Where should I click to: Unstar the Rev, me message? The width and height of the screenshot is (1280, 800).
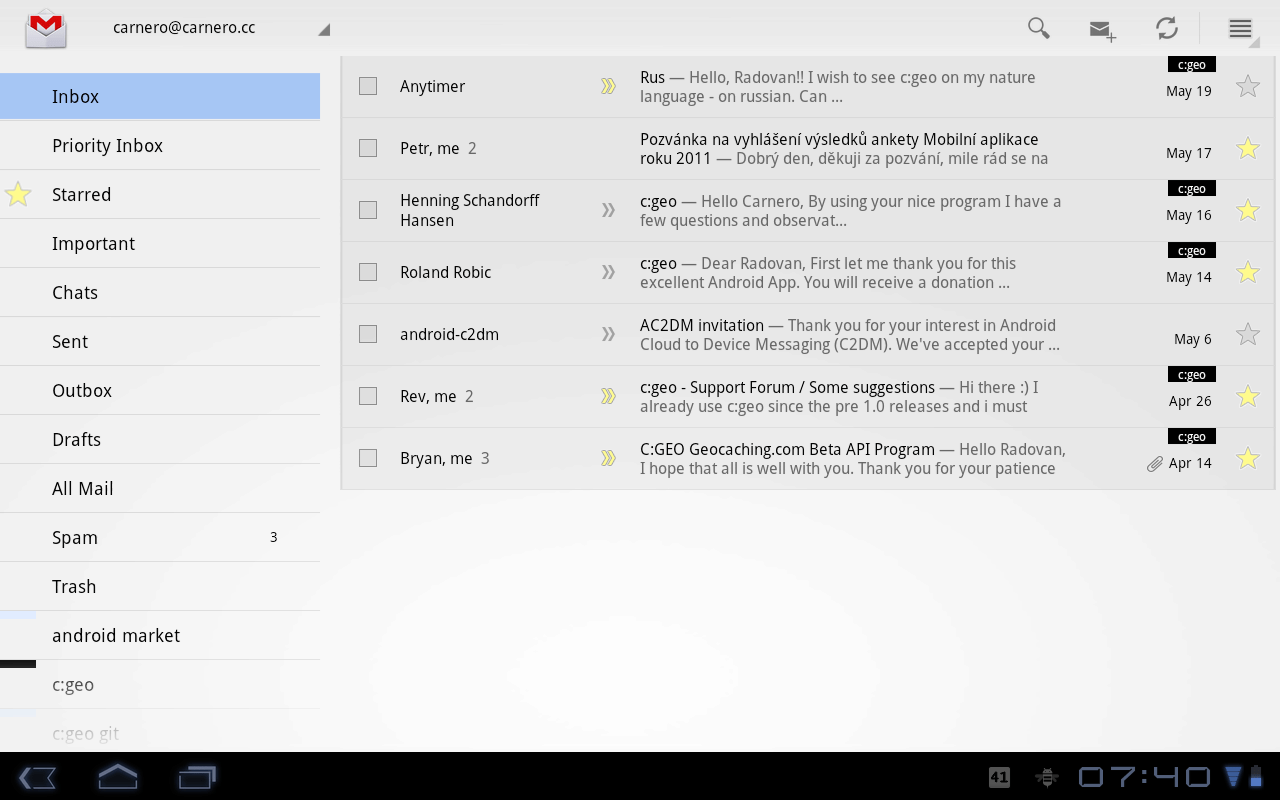tap(1247, 396)
